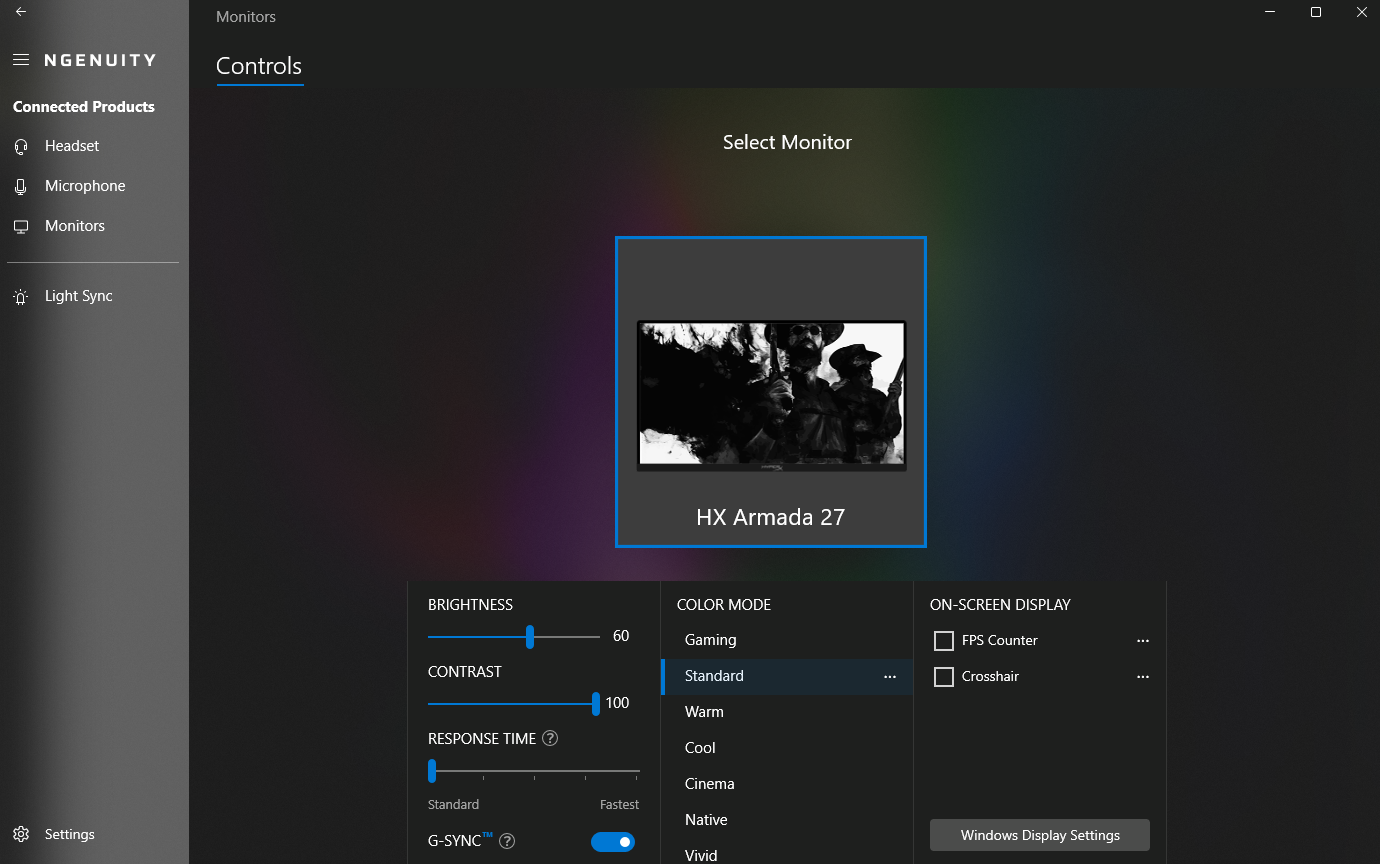This screenshot has height=864, width=1380.
Task: Click the Contrast slider thumb
Action: 596,704
